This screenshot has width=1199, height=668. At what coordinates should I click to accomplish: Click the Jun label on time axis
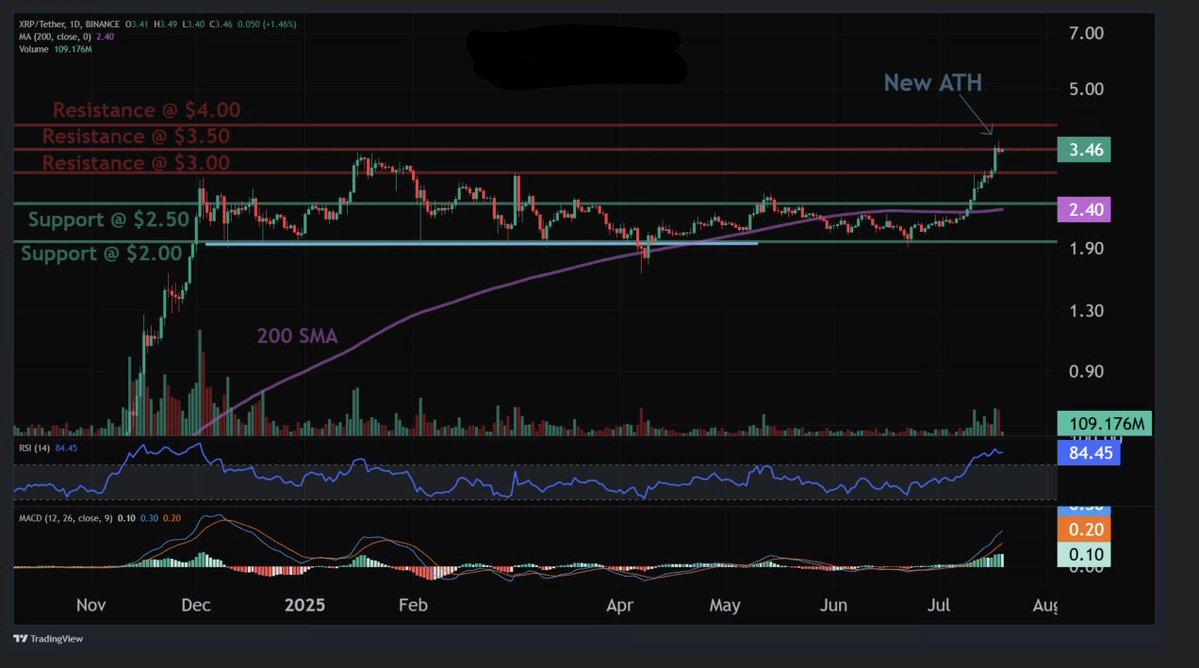click(x=833, y=605)
